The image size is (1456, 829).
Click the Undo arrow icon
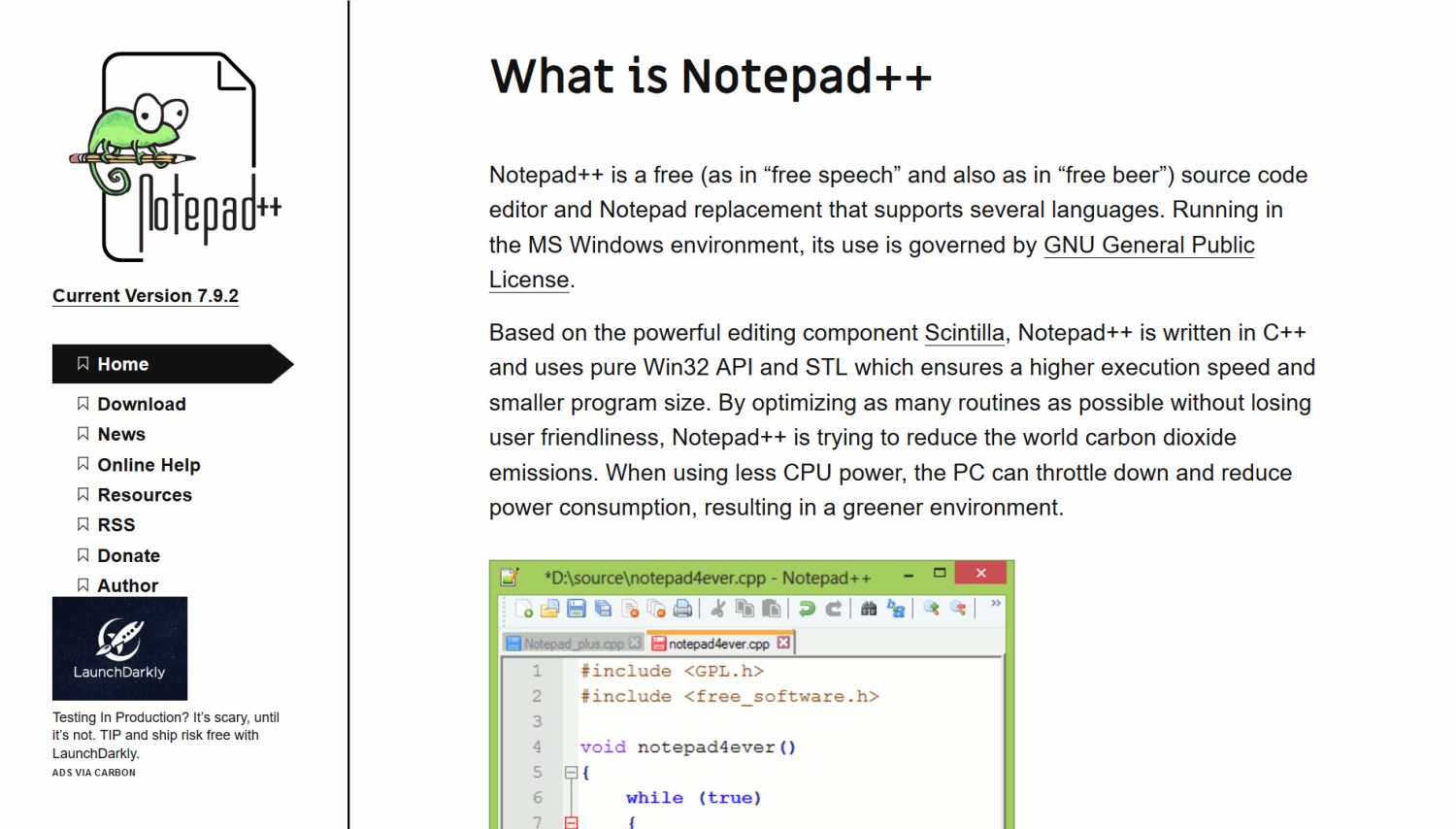pos(807,608)
